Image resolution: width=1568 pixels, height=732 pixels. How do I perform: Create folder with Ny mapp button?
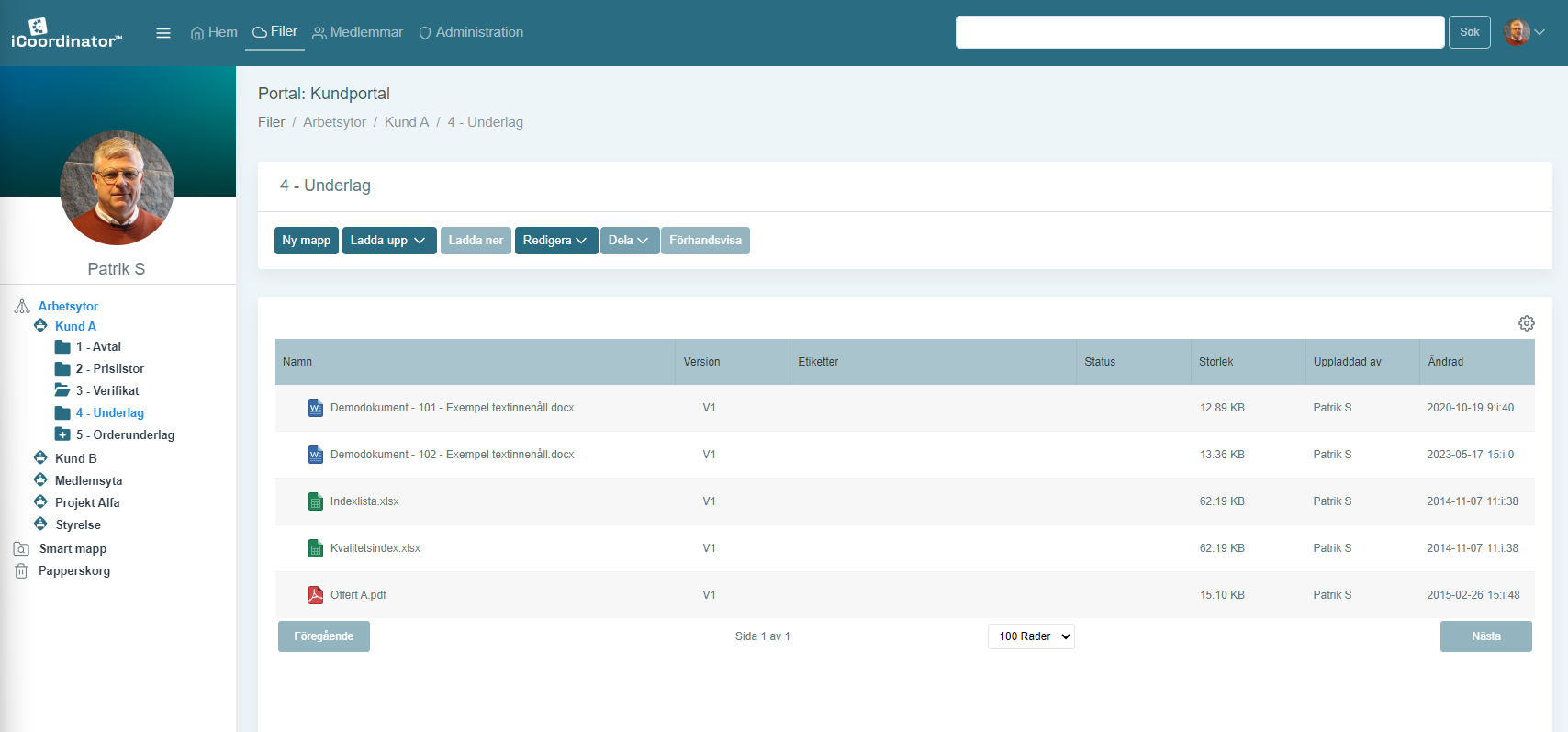(307, 241)
